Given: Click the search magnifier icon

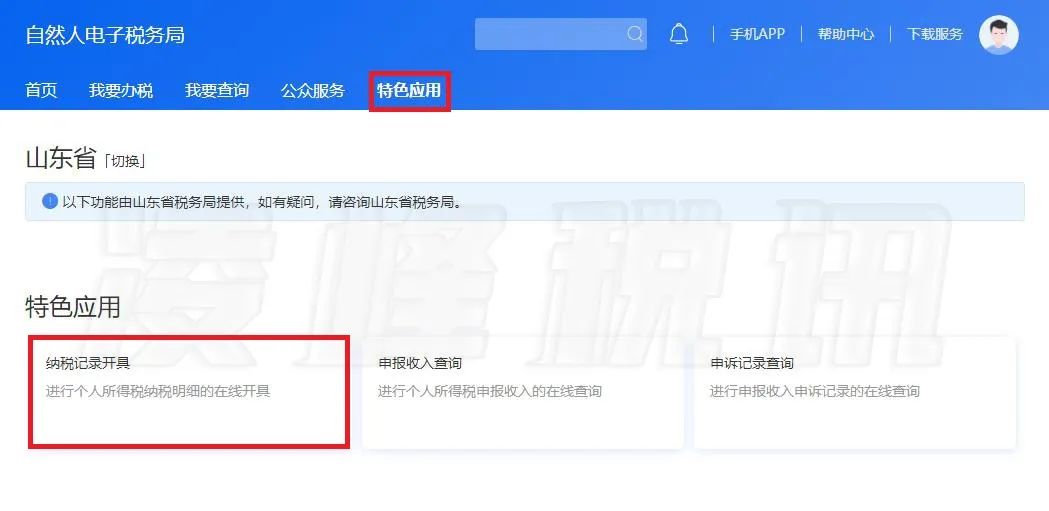Looking at the screenshot, I should tap(635, 34).
